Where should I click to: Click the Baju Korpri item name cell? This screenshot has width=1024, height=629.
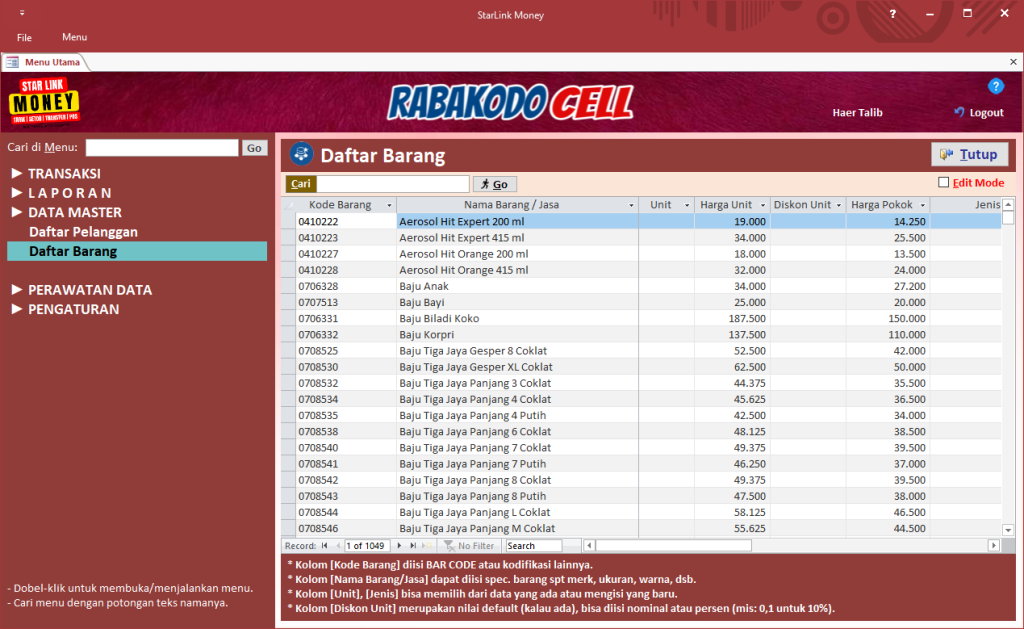coord(517,334)
